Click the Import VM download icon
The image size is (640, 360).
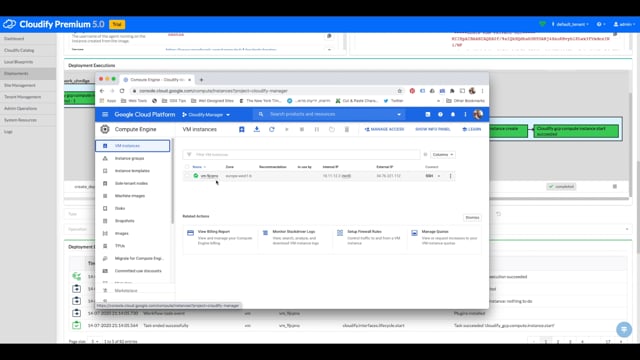257,129
